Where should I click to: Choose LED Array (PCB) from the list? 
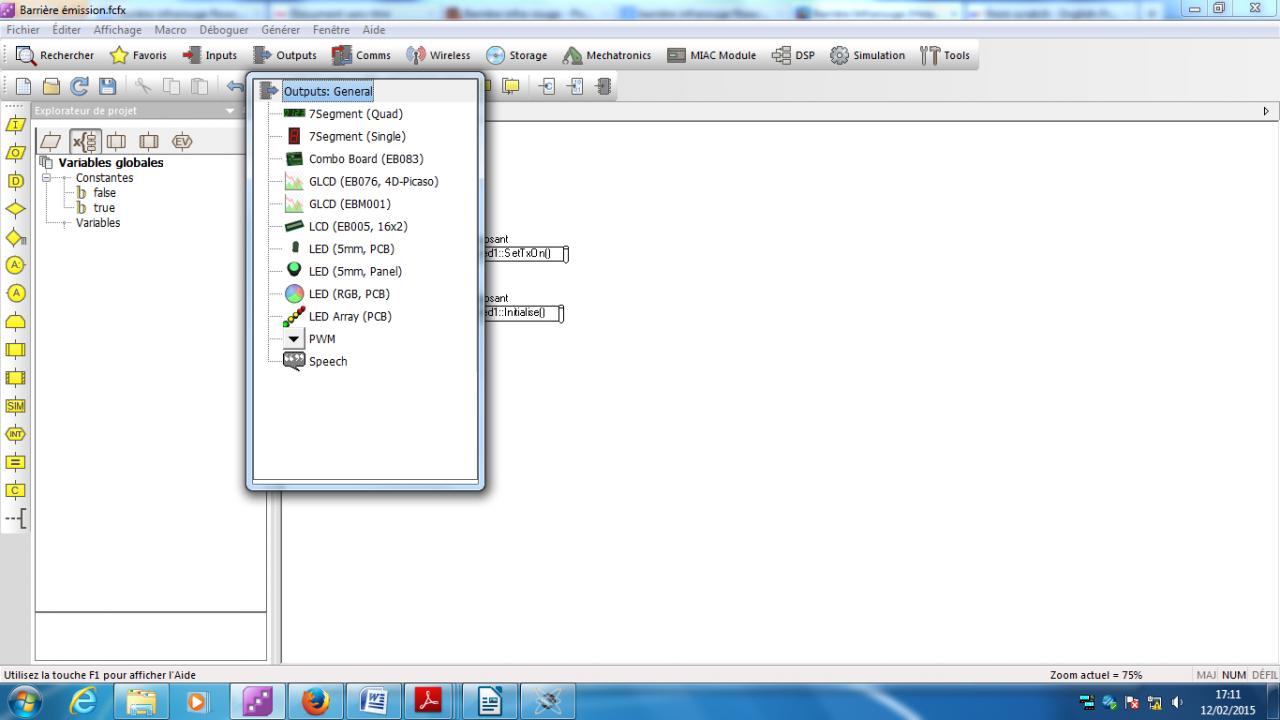[350, 316]
